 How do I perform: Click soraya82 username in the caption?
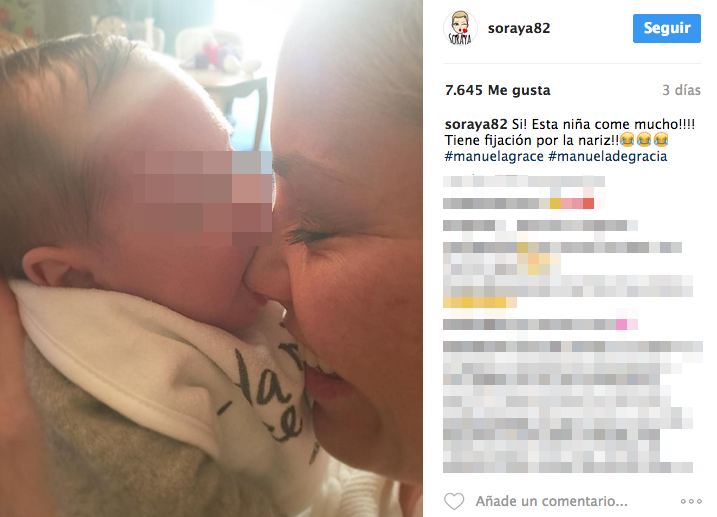tap(476, 124)
